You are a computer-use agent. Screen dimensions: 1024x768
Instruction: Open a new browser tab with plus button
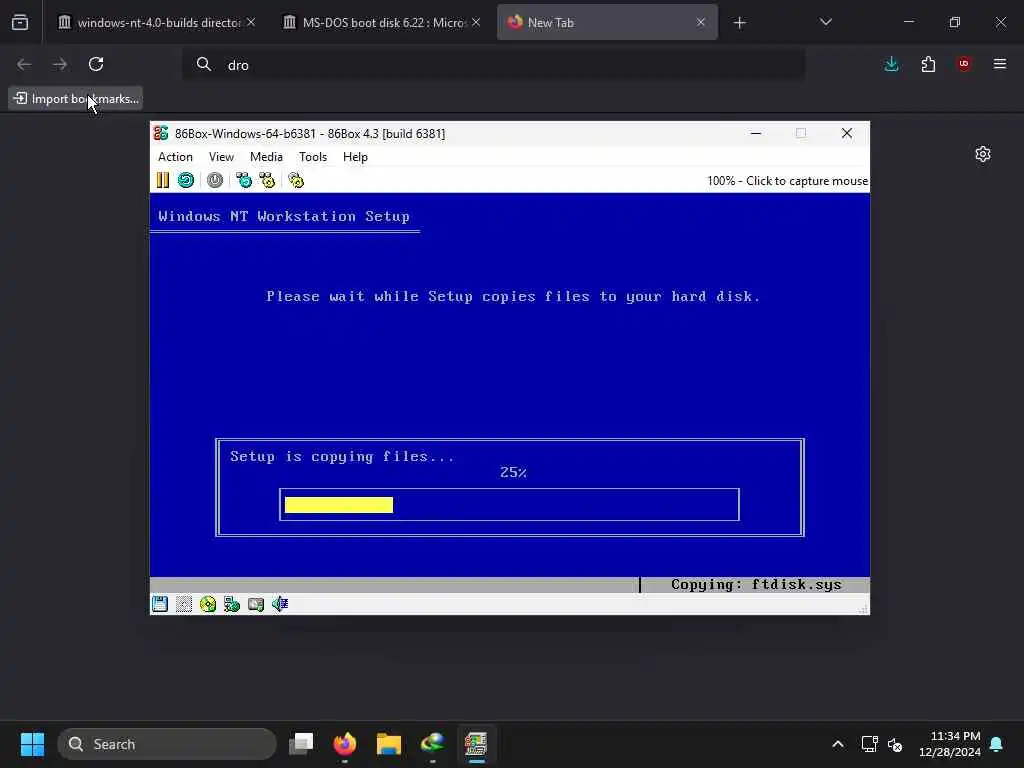[739, 23]
